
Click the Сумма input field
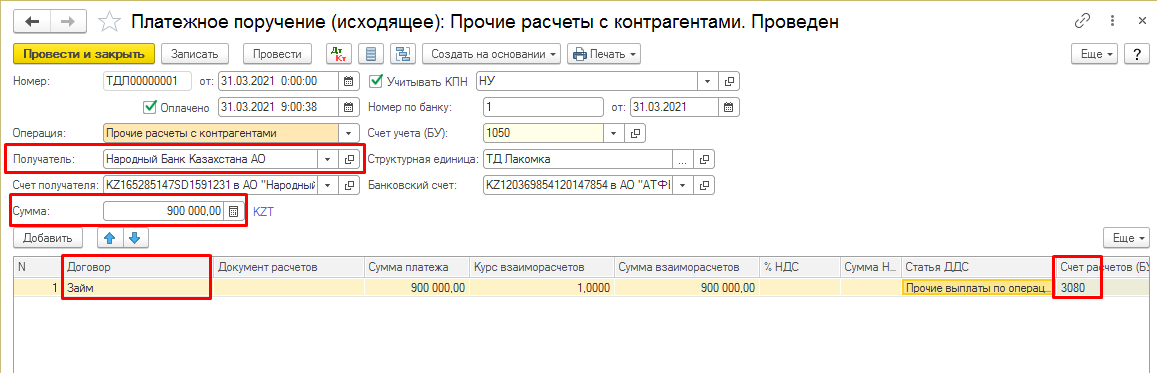pos(163,212)
